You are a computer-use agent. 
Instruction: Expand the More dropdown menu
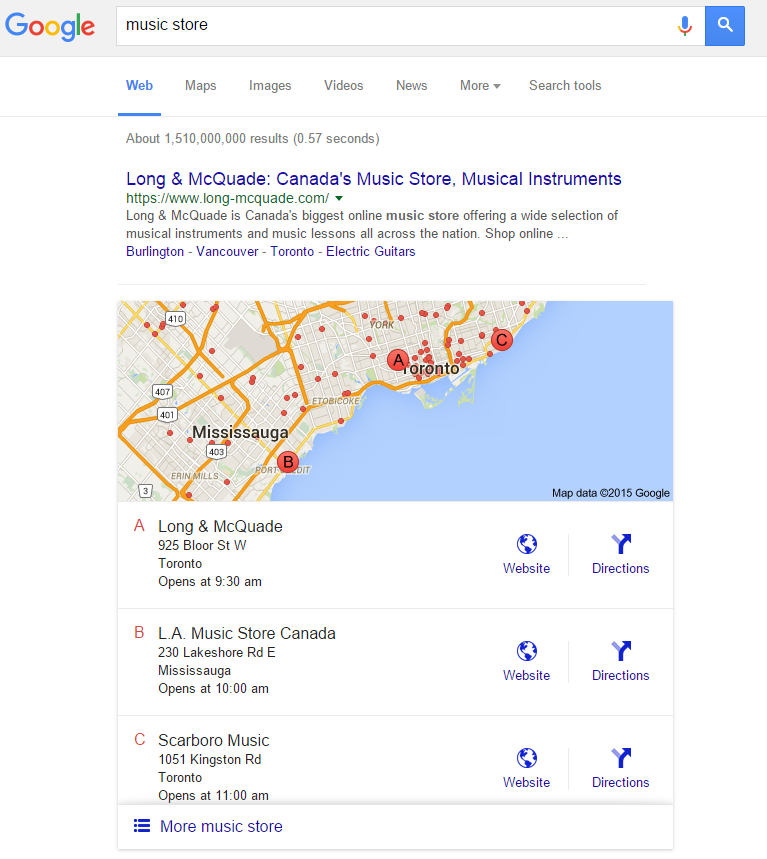click(x=480, y=86)
